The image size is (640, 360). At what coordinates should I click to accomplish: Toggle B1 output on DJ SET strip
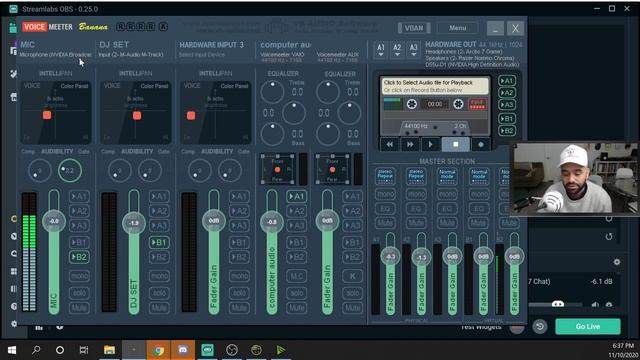pyautogui.click(x=159, y=242)
